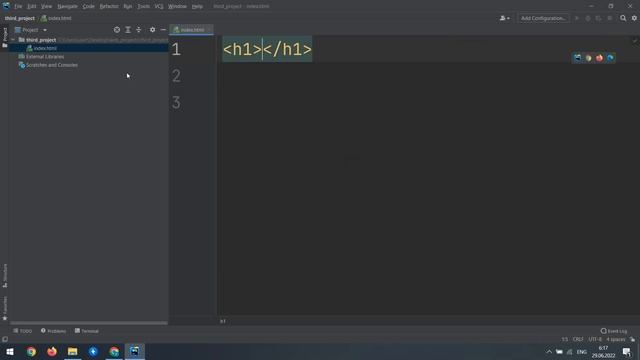Click Add Configuration button
640x360 pixels.
click(x=543, y=18)
